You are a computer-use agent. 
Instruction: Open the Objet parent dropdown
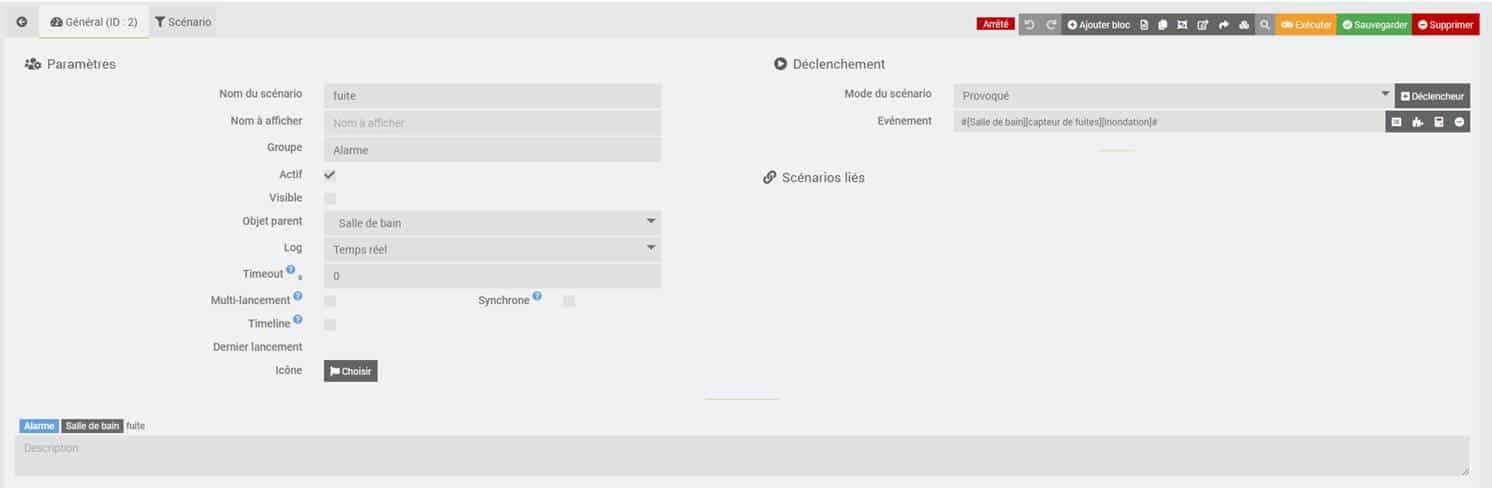point(492,223)
